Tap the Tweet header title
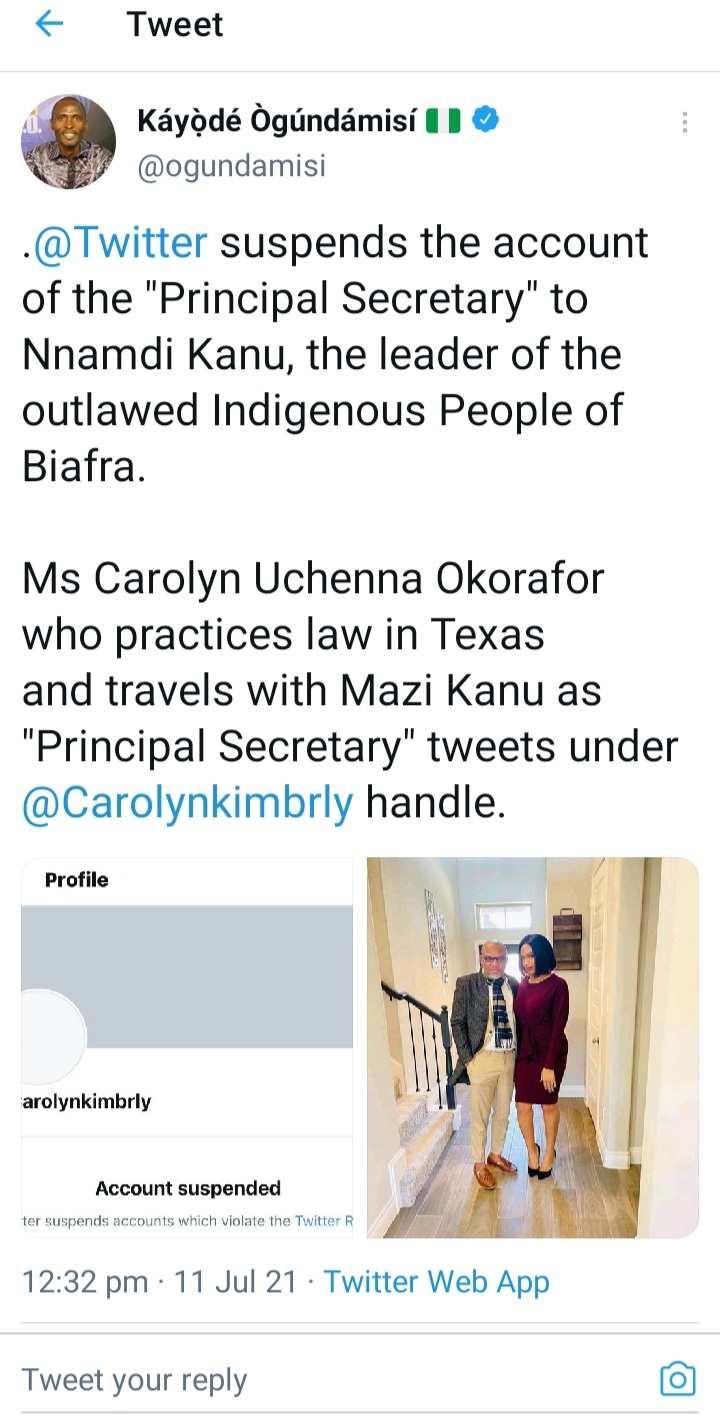The height and width of the screenshot is (1418, 720). [x=175, y=24]
